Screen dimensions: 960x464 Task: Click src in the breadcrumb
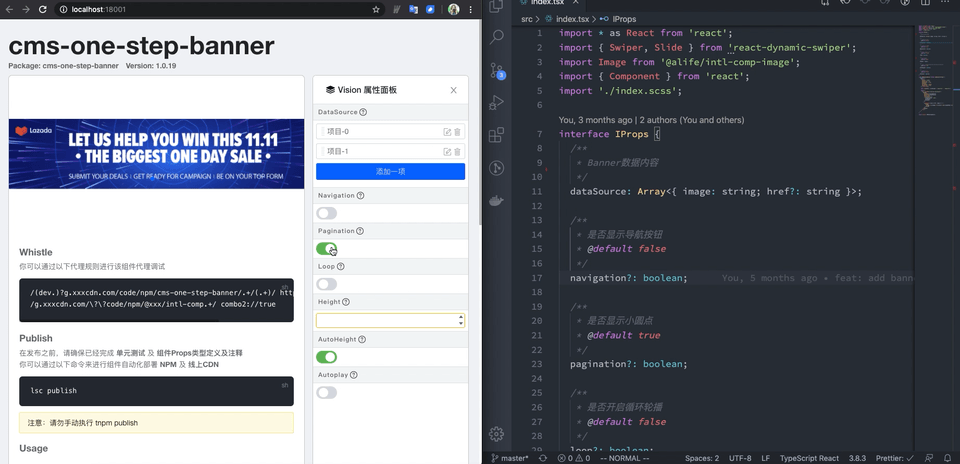click(x=527, y=19)
